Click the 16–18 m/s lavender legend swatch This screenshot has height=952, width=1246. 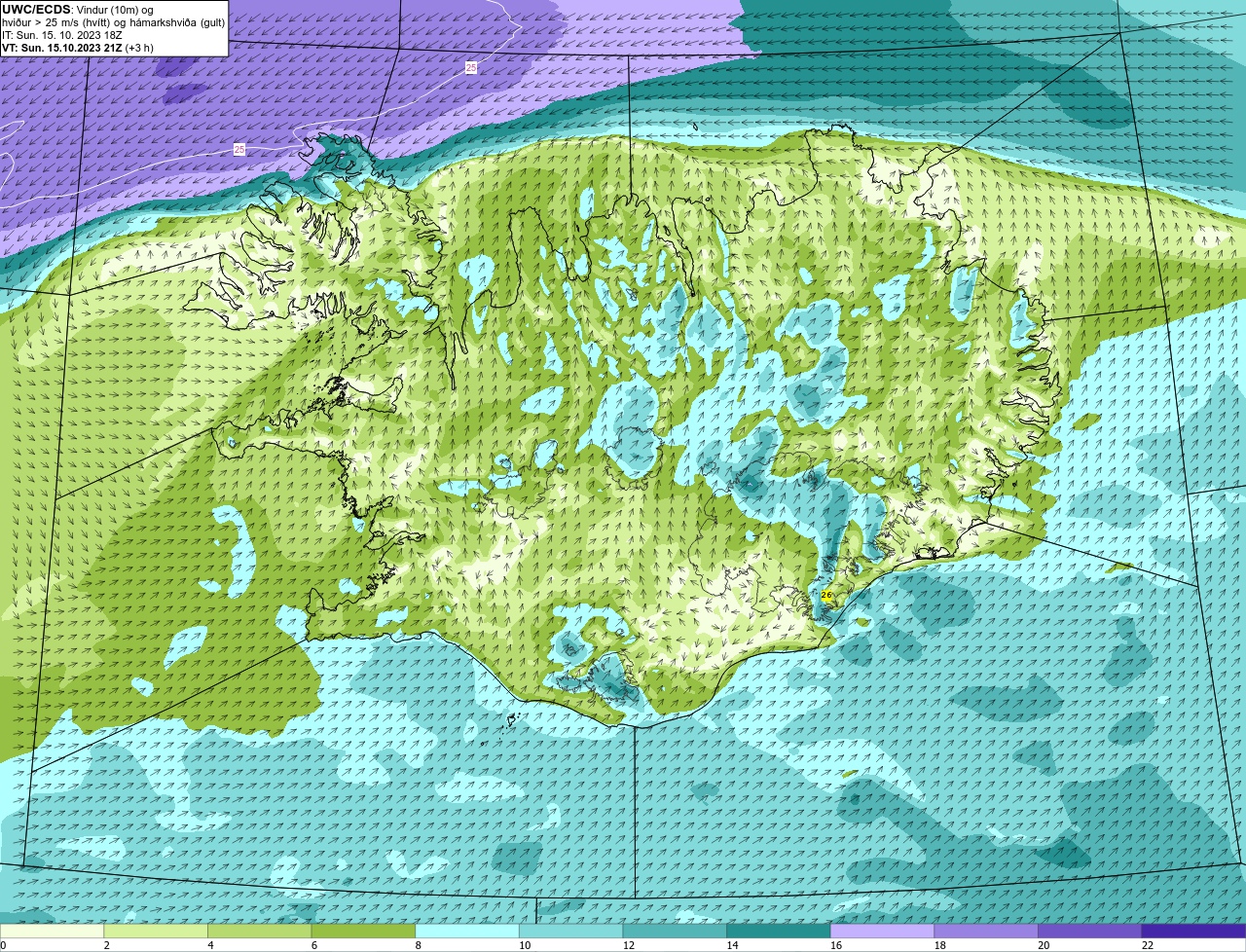point(881,931)
